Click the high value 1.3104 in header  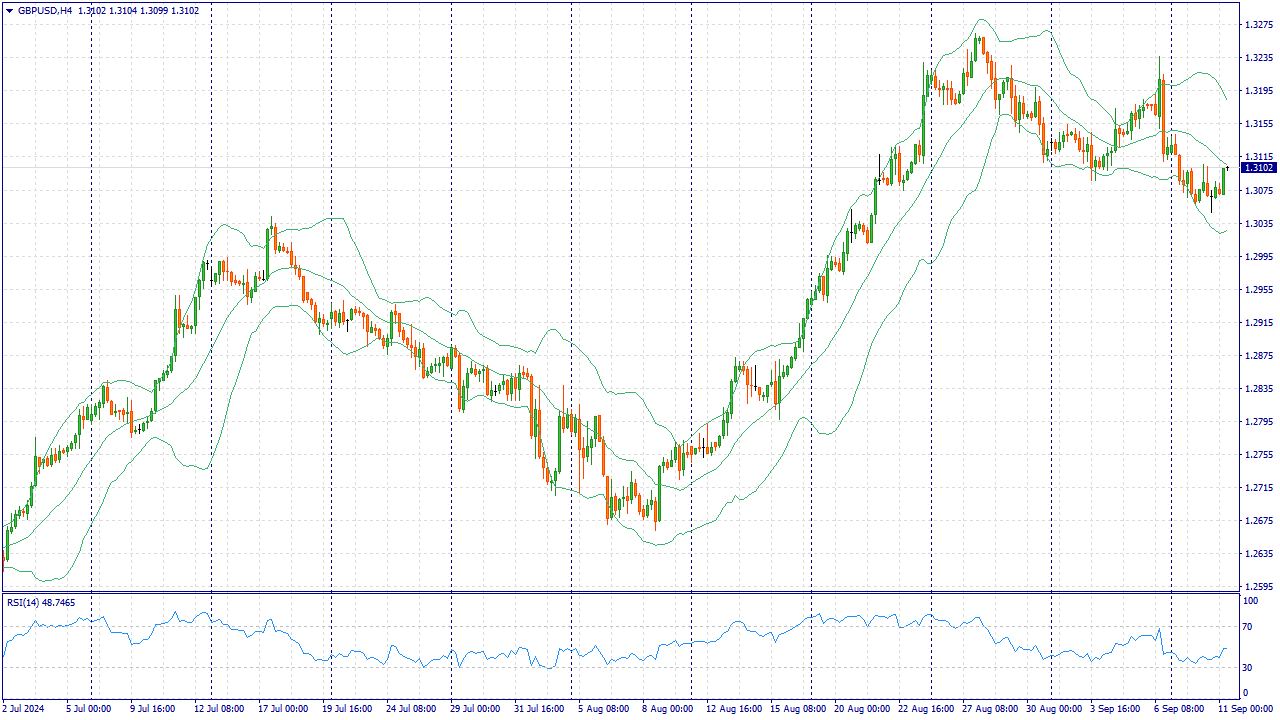point(123,11)
